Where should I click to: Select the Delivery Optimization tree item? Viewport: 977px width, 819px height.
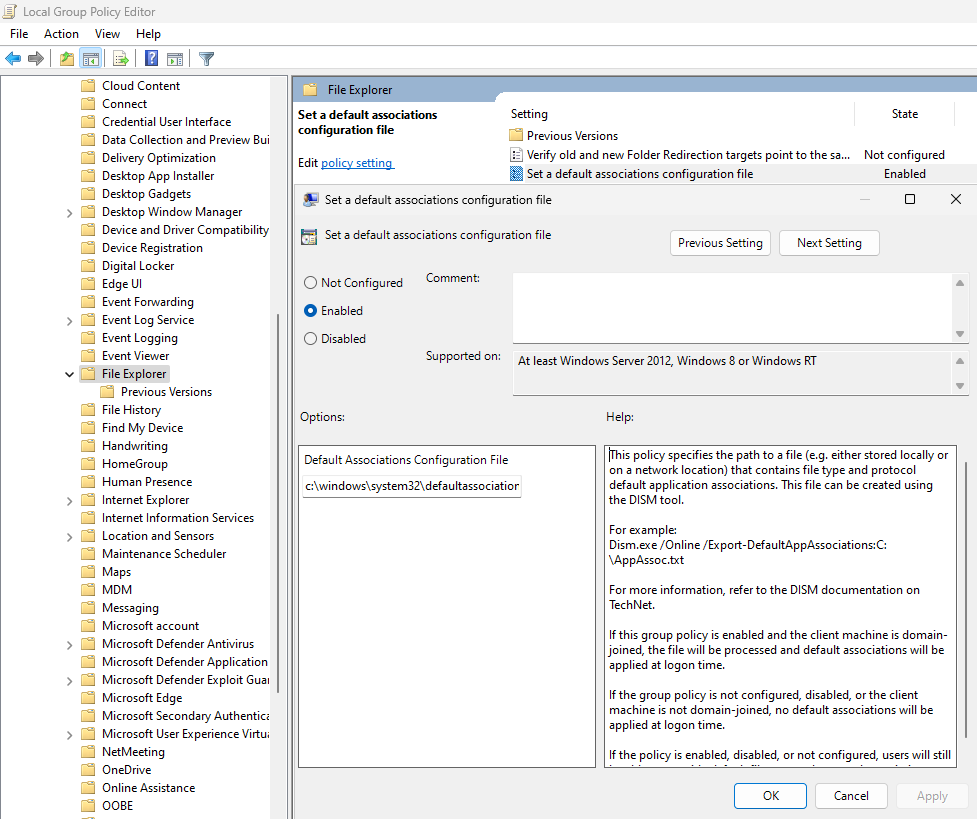159,158
